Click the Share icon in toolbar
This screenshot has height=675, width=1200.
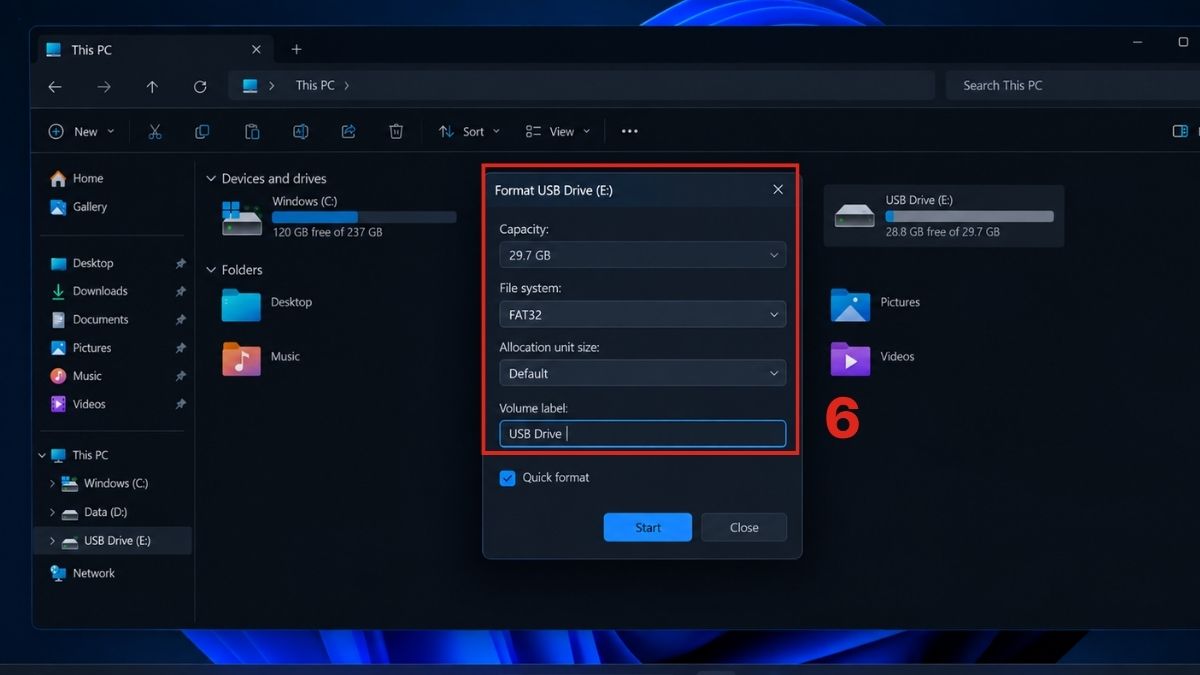coord(348,131)
